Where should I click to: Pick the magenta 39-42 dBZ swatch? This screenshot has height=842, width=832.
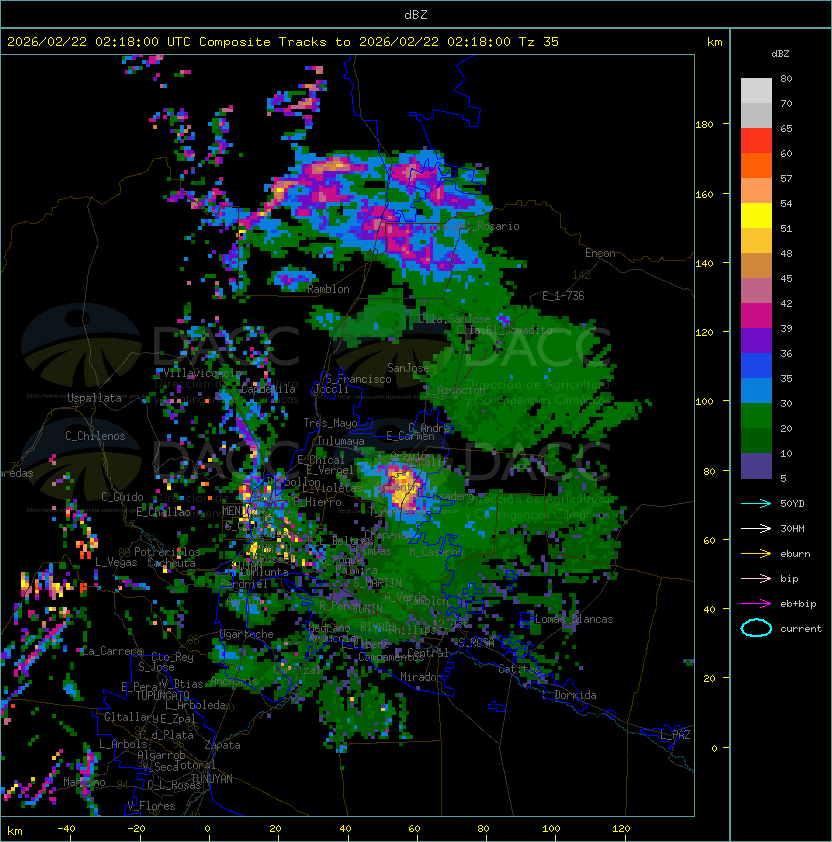(756, 315)
